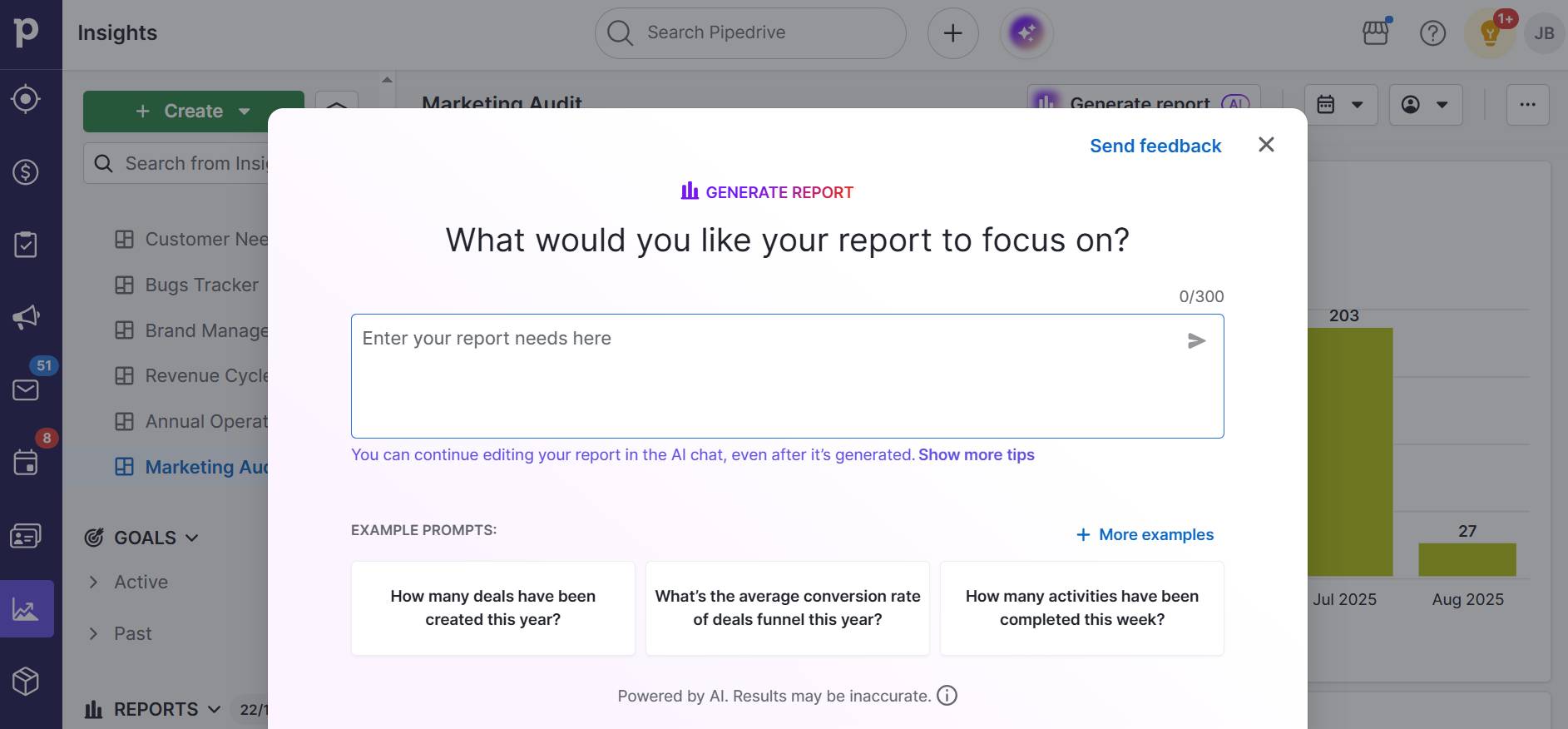Click the Jul 2025 bar in chart

click(x=1350, y=452)
